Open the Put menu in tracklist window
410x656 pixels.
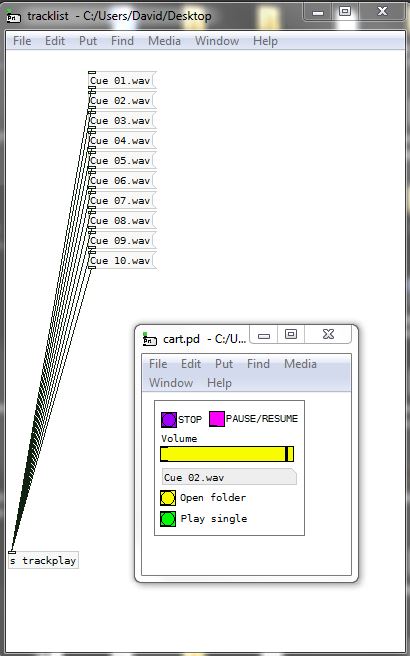tap(88, 41)
